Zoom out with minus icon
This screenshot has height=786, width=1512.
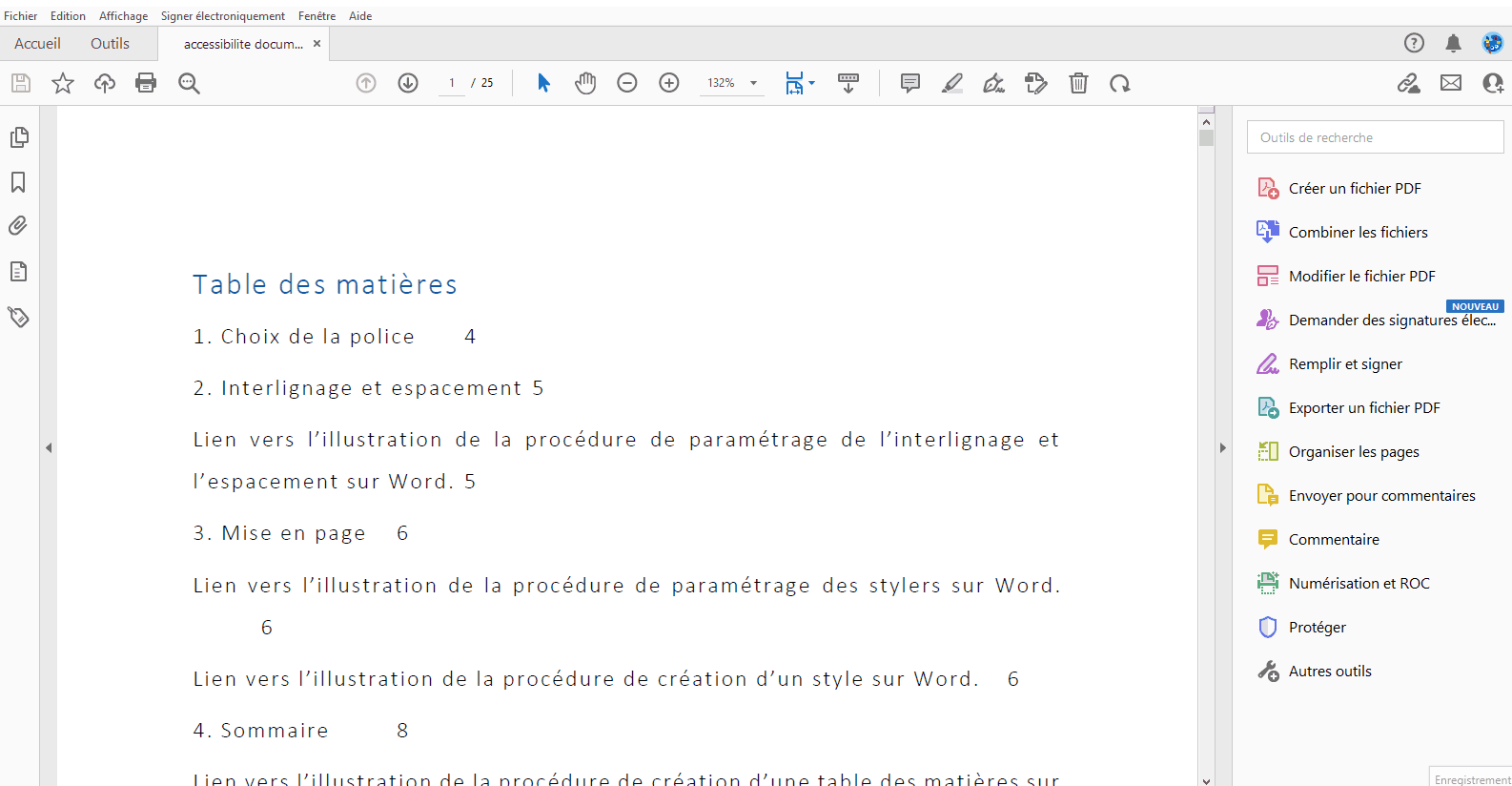[x=627, y=83]
